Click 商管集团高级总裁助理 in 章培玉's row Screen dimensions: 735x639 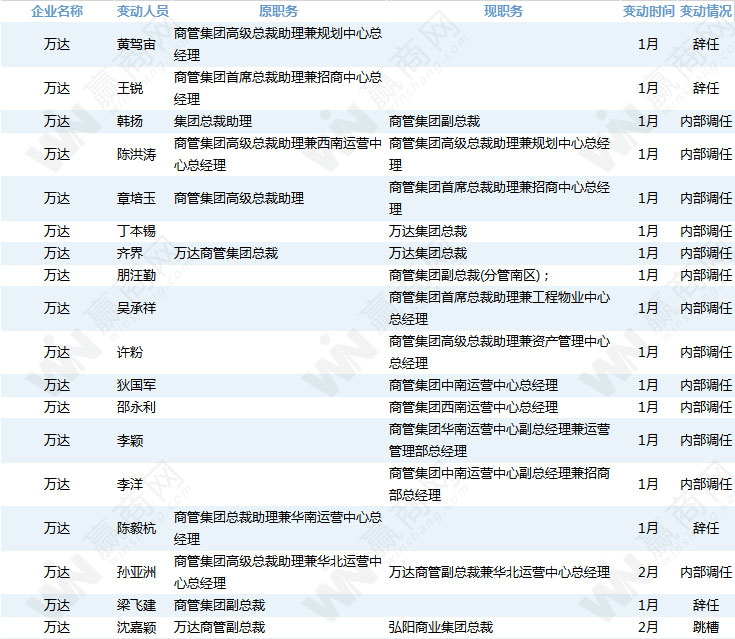click(x=239, y=198)
